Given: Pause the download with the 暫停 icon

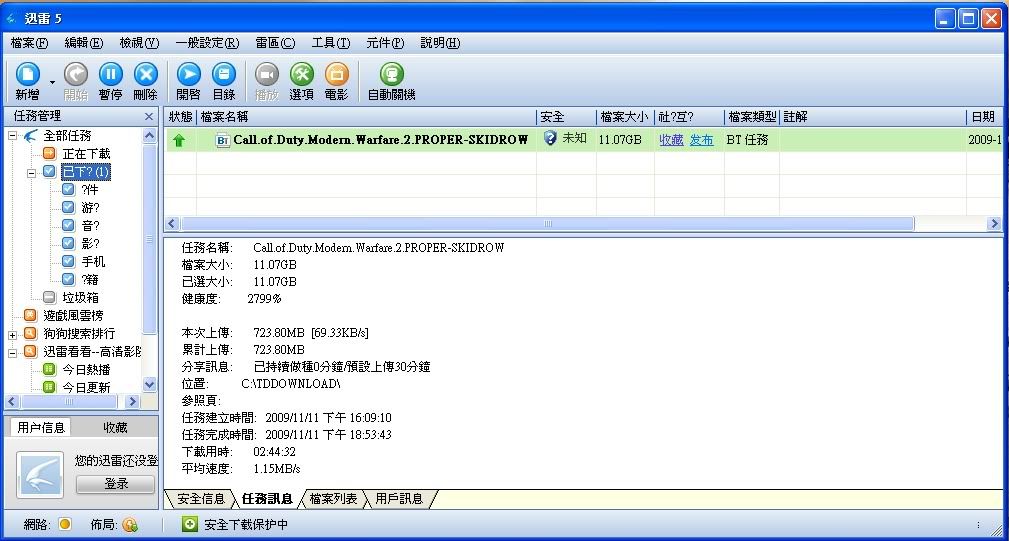Looking at the screenshot, I should 110,75.
